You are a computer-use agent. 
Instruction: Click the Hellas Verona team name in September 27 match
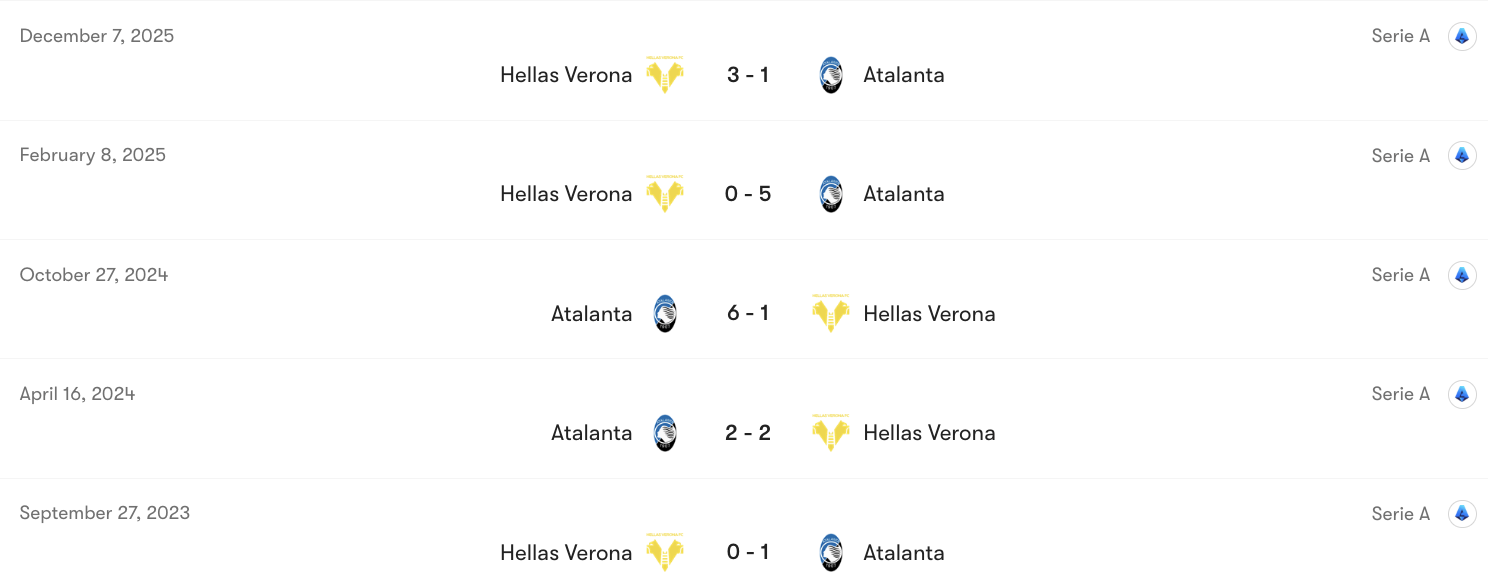click(566, 552)
